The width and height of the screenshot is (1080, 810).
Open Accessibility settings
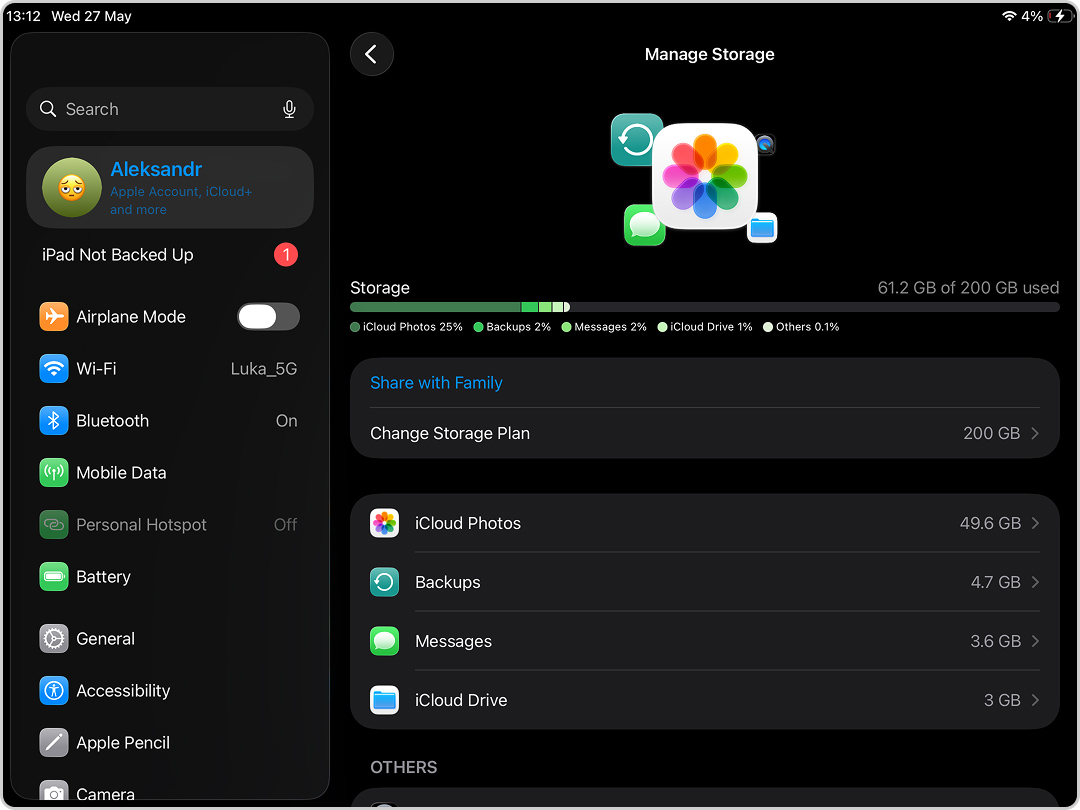(169, 691)
